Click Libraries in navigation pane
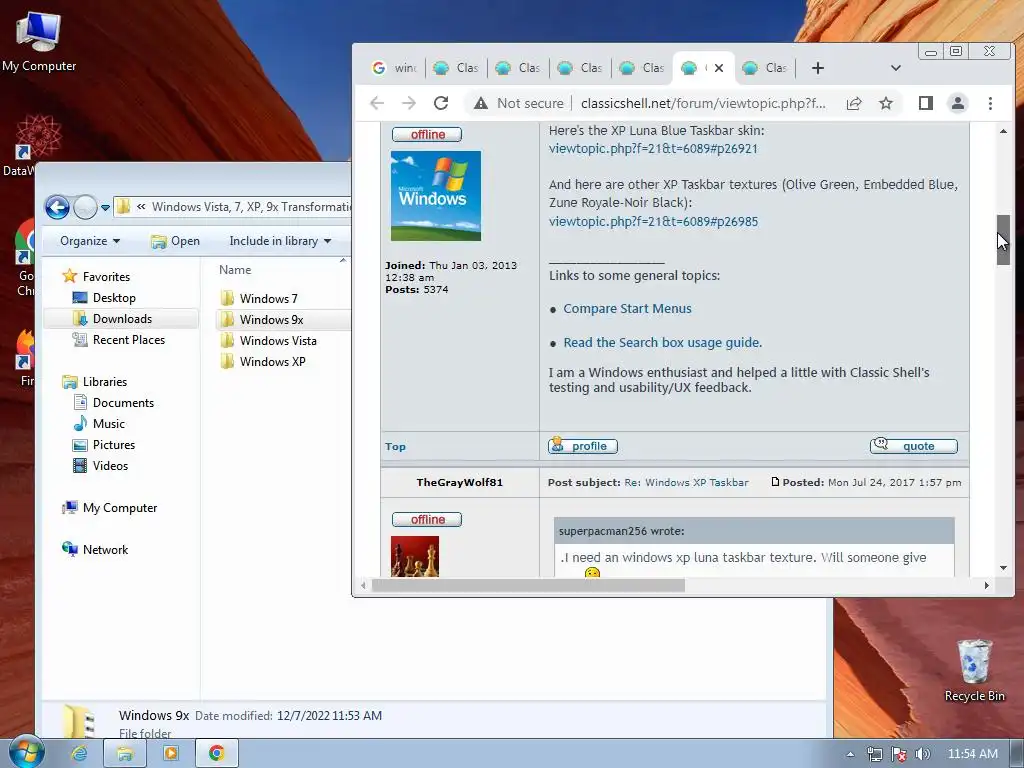This screenshot has height=768, width=1024. click(x=104, y=382)
